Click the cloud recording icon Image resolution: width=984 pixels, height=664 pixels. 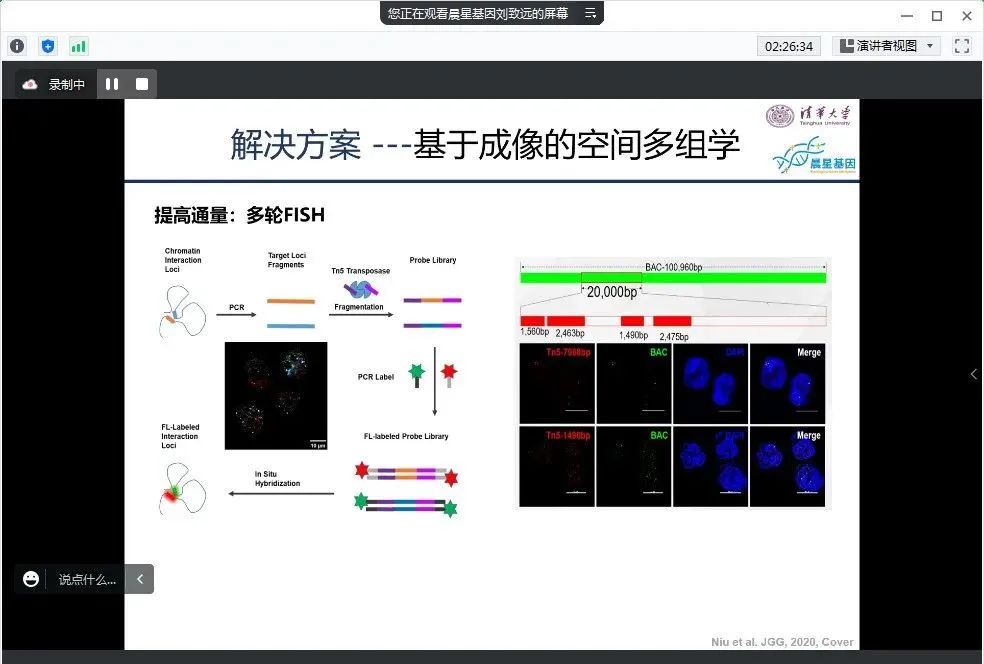click(30, 85)
